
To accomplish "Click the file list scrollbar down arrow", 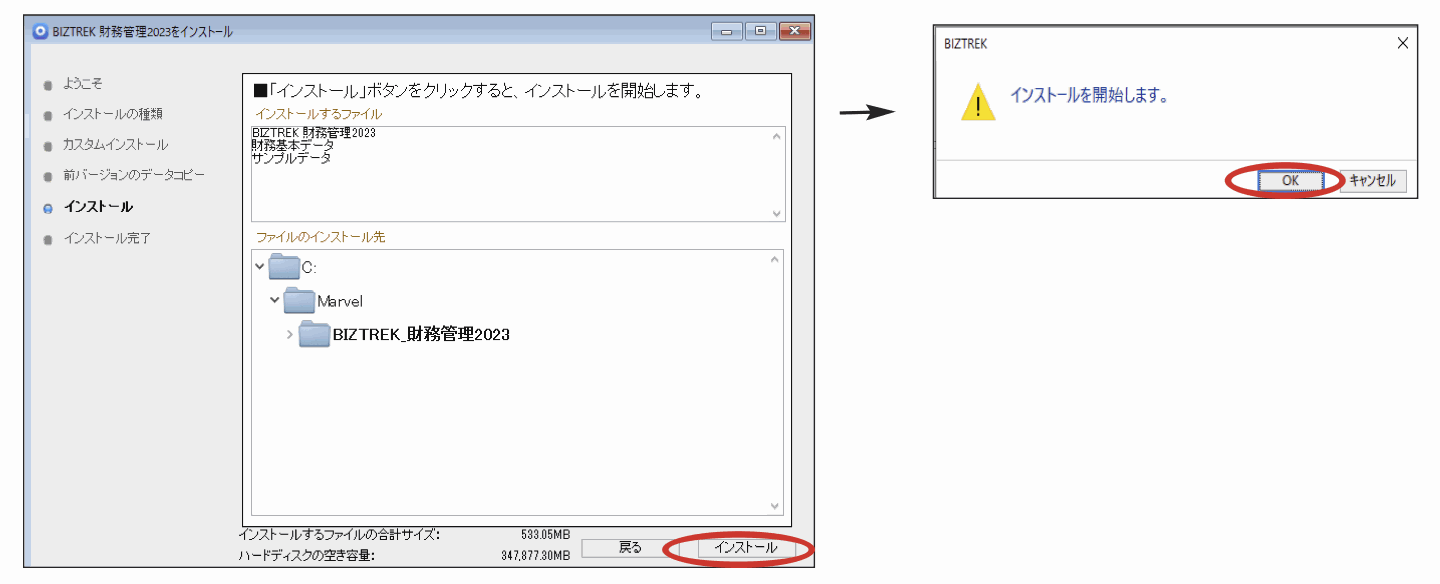I will tap(777, 213).
